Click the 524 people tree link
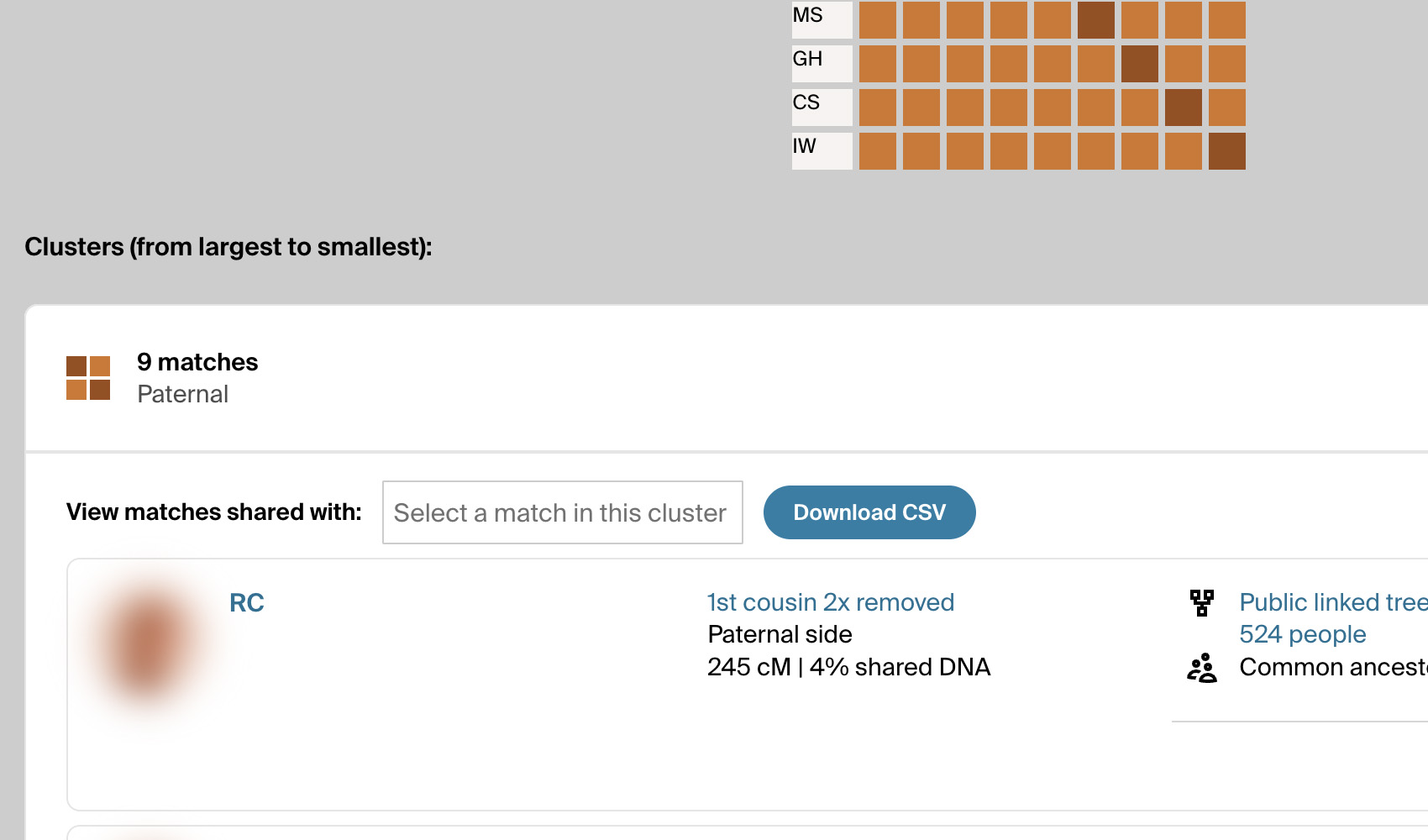 [x=1302, y=634]
